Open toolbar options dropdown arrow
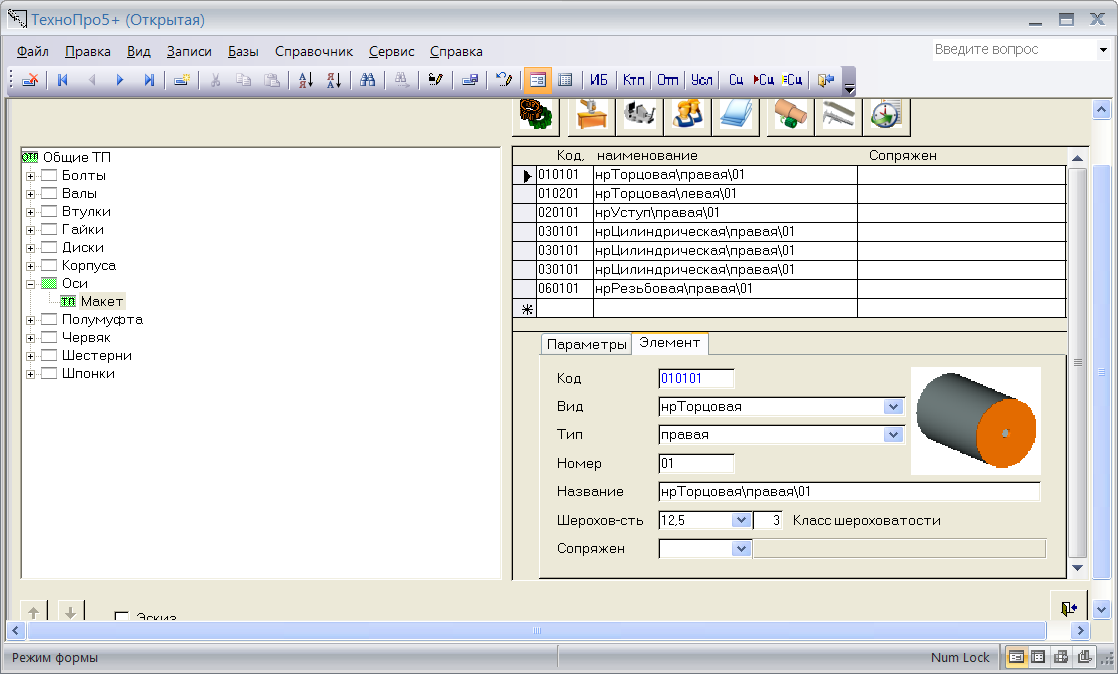The image size is (1118, 674). [849, 88]
